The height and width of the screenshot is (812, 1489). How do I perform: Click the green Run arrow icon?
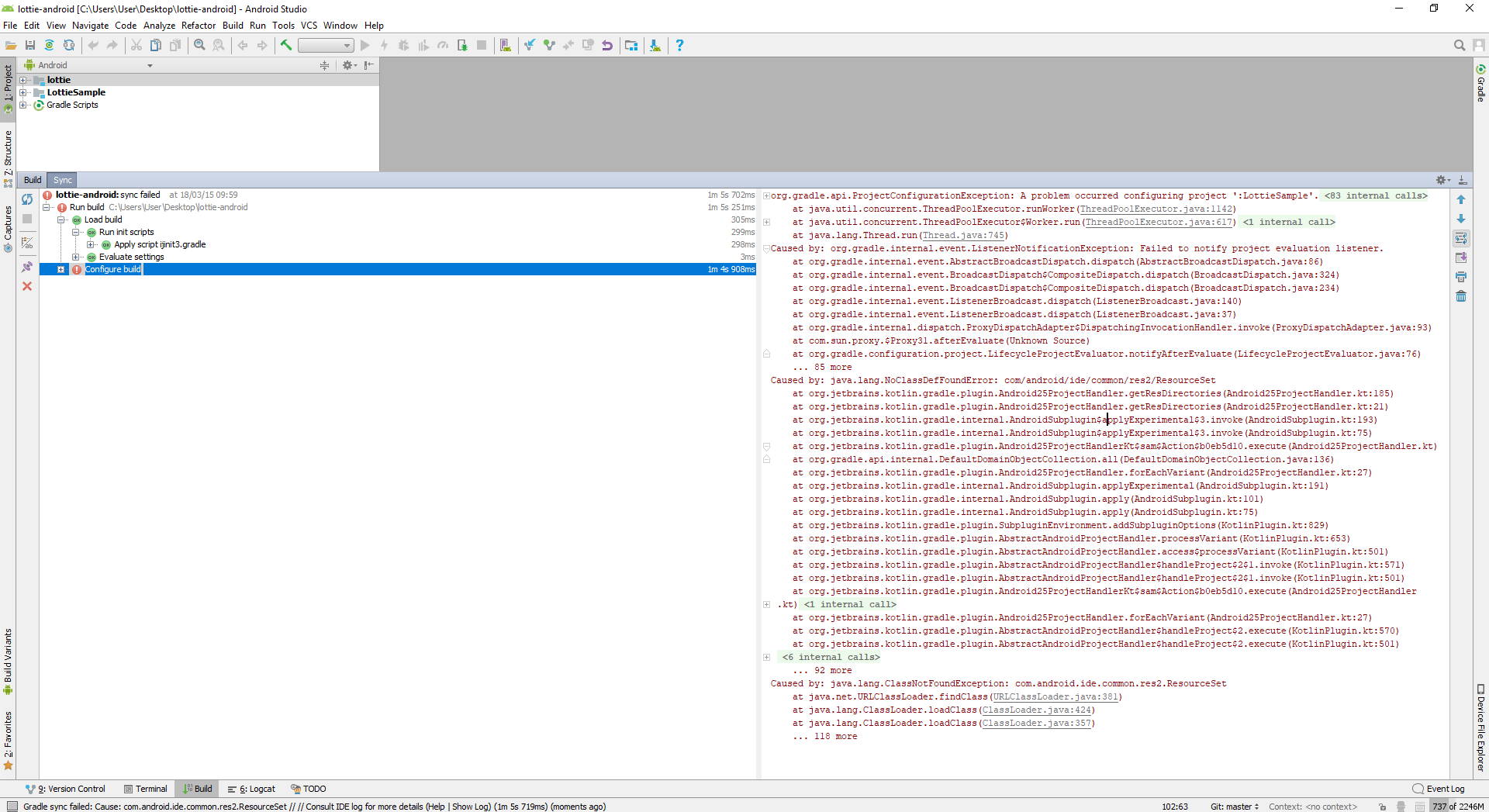(365, 46)
